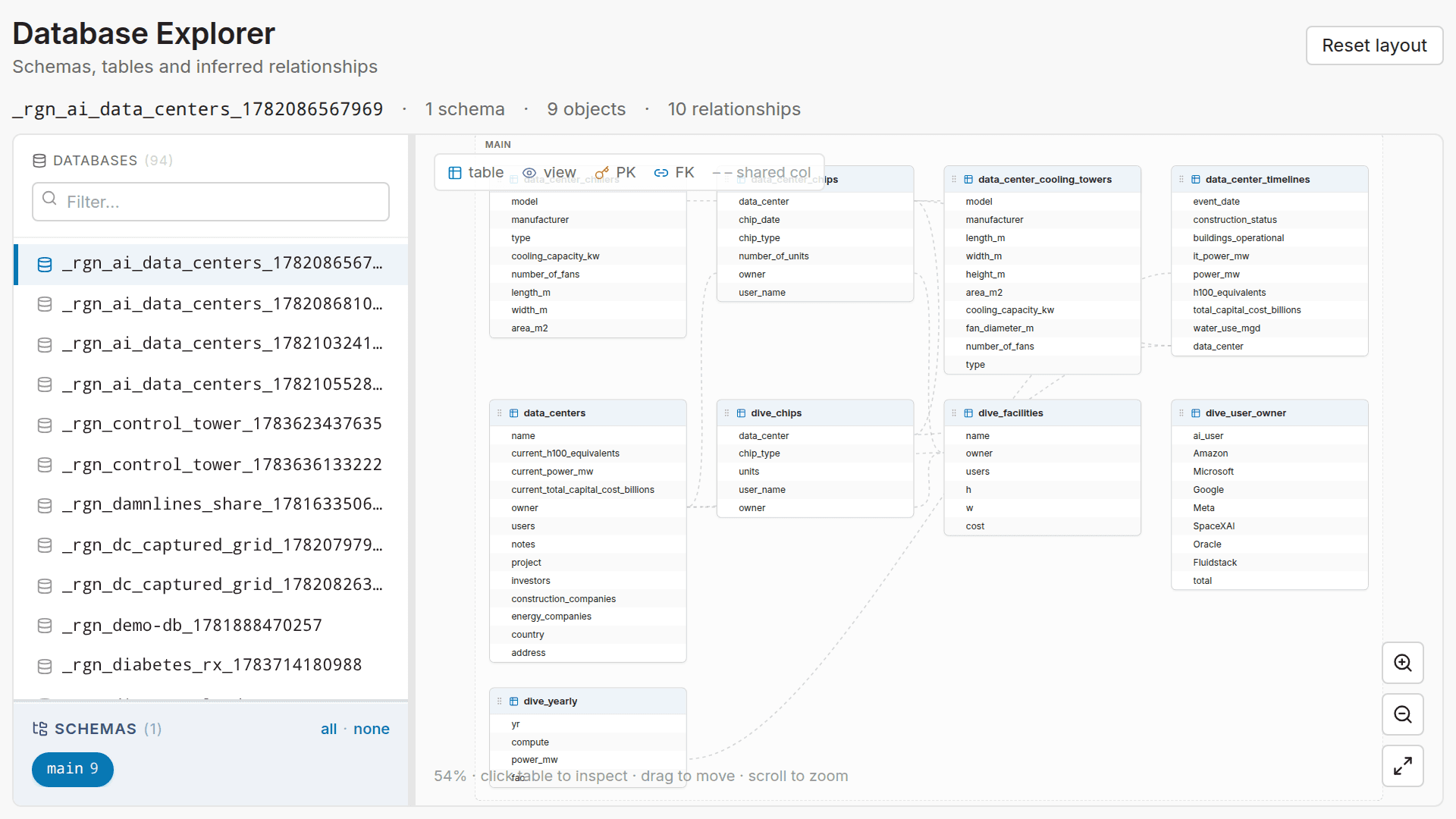
Task: Click the table legend icon
Action: pos(455,173)
